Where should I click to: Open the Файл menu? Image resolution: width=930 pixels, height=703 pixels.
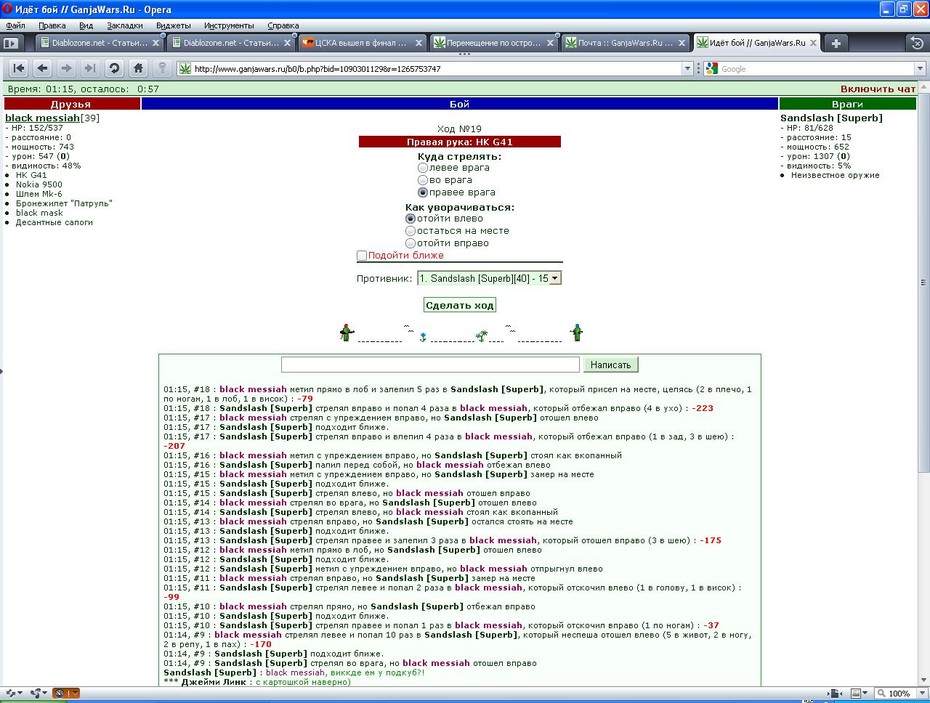pyautogui.click(x=15, y=26)
